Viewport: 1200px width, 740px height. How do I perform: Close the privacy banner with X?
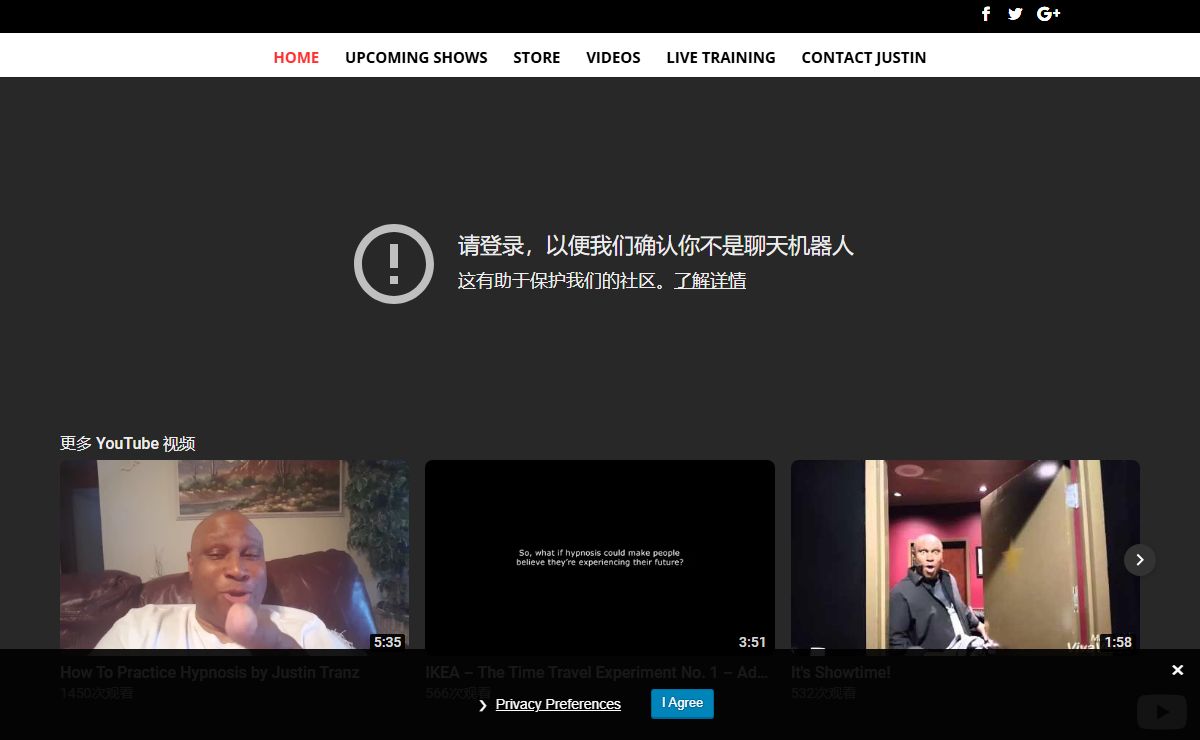click(x=1177, y=670)
